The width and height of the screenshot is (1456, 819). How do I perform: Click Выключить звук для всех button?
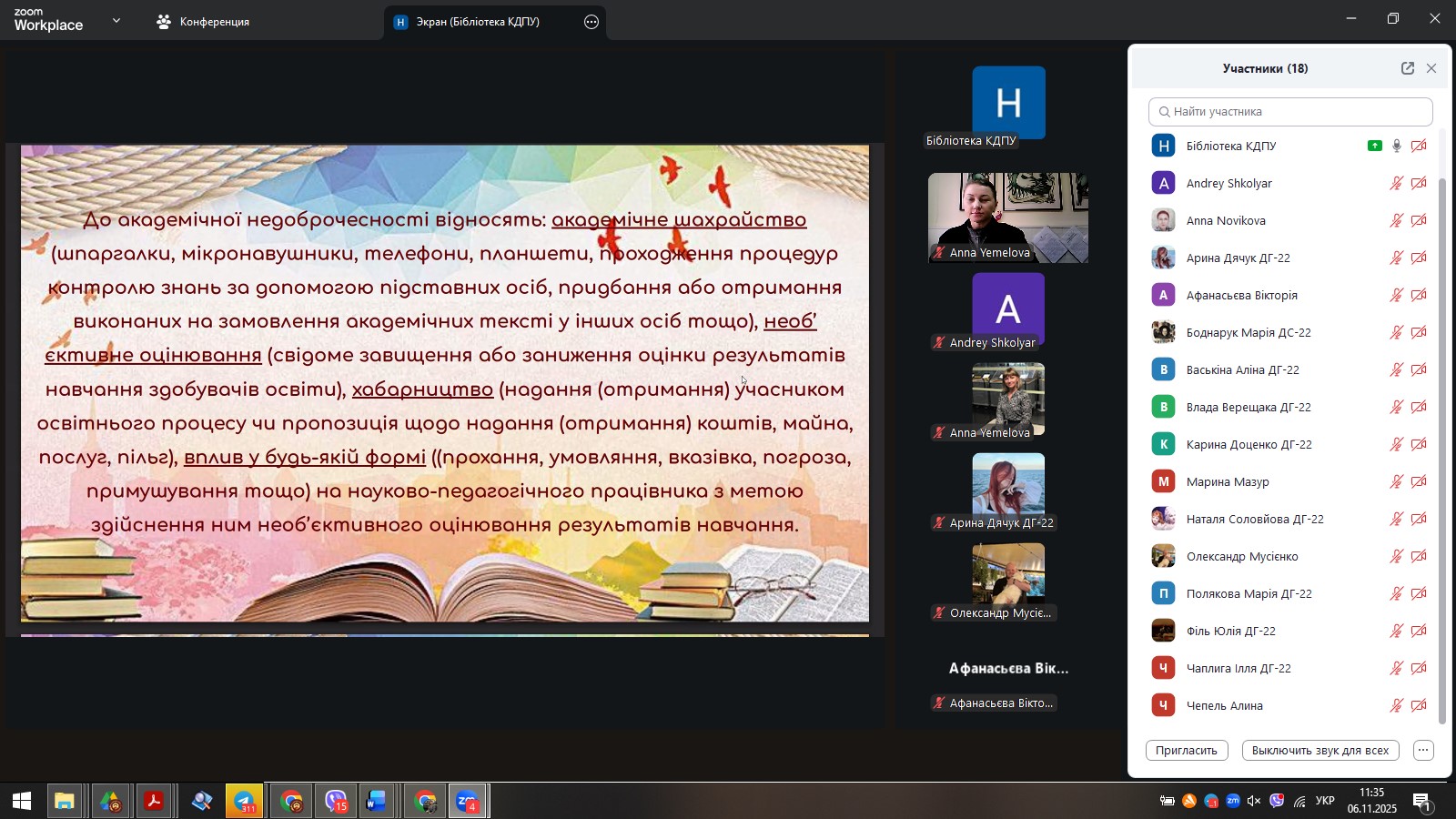coord(1319,751)
